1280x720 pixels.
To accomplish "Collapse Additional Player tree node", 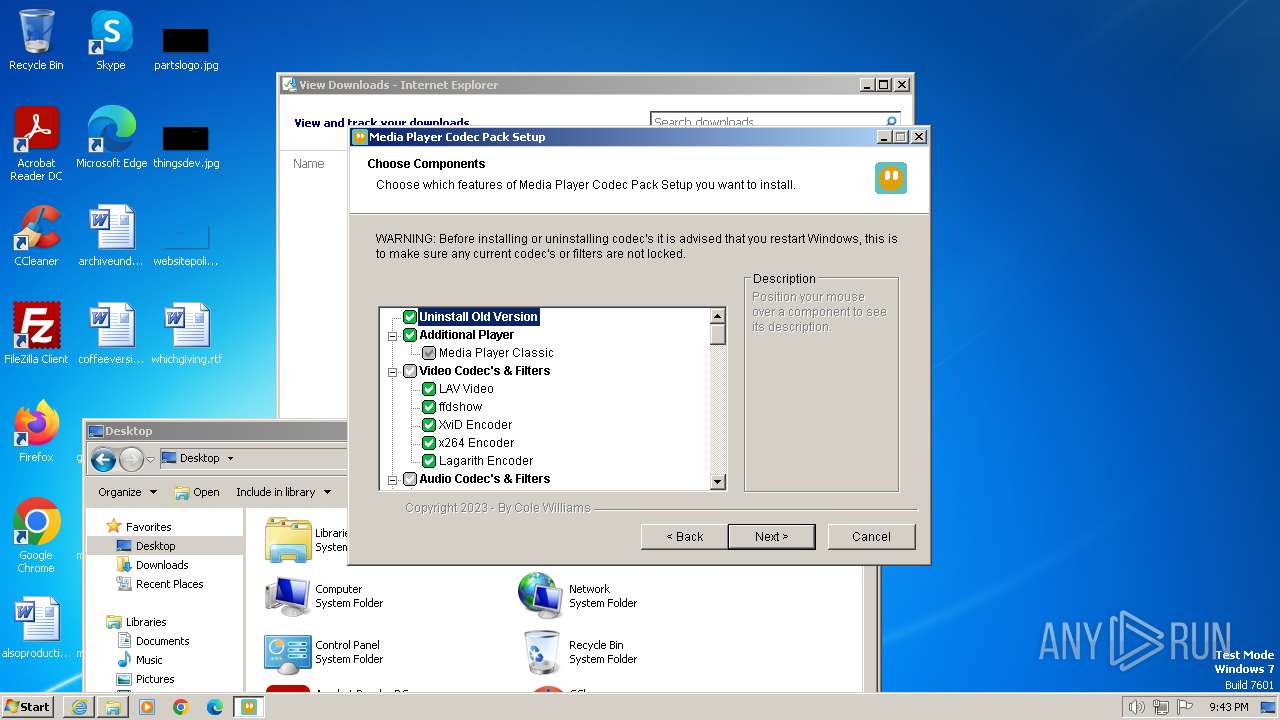I will click(x=393, y=335).
